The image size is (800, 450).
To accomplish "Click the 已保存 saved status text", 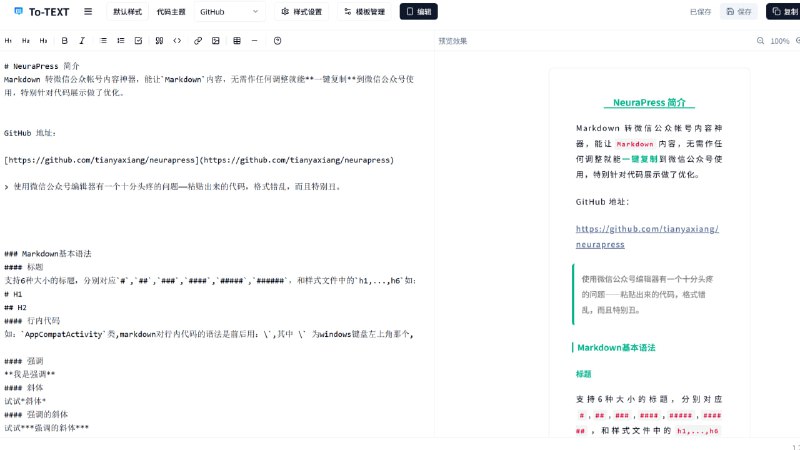I will coord(700,12).
